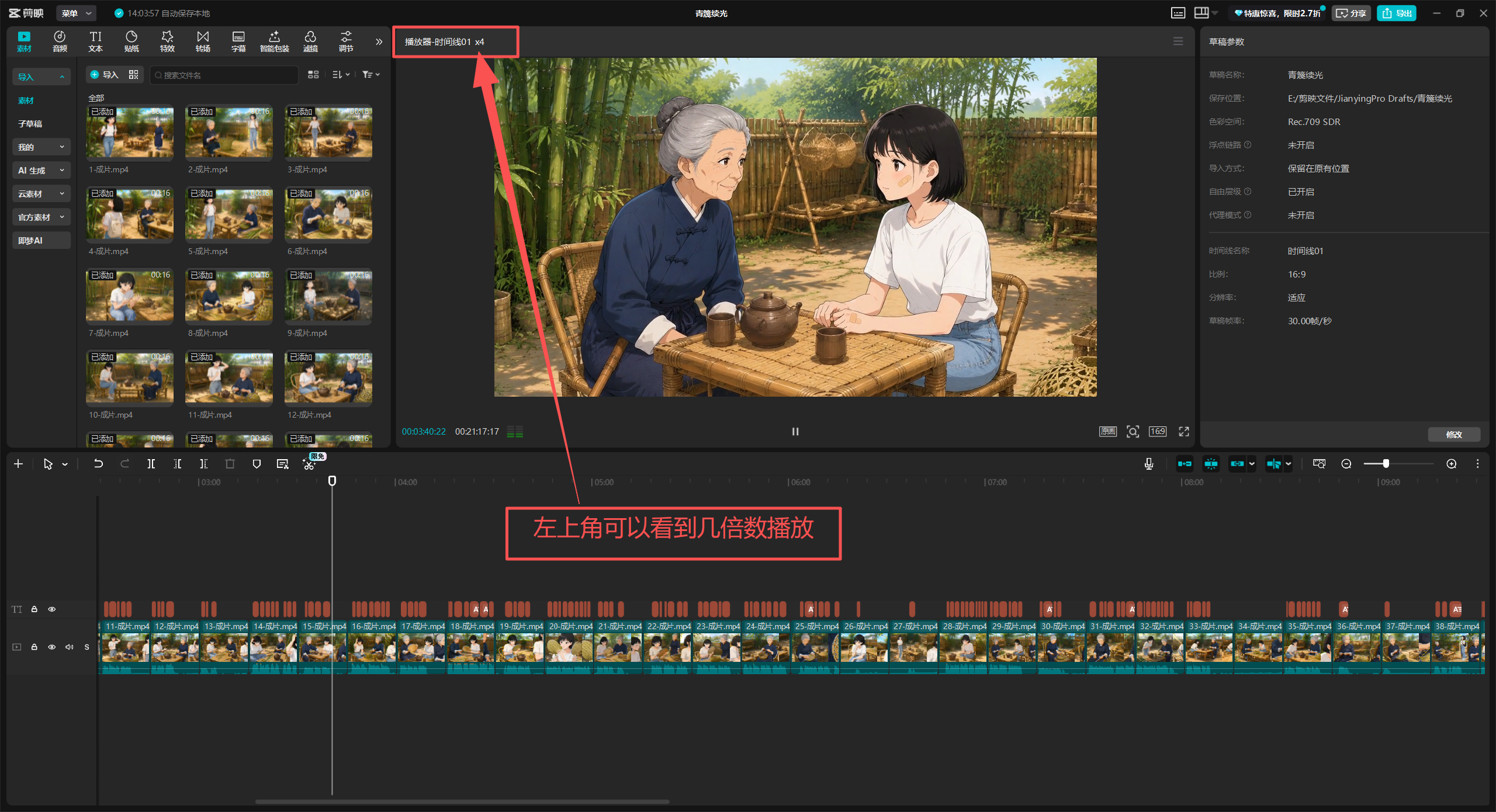Zoom out the timeline with minus icon

[x=1346, y=464]
